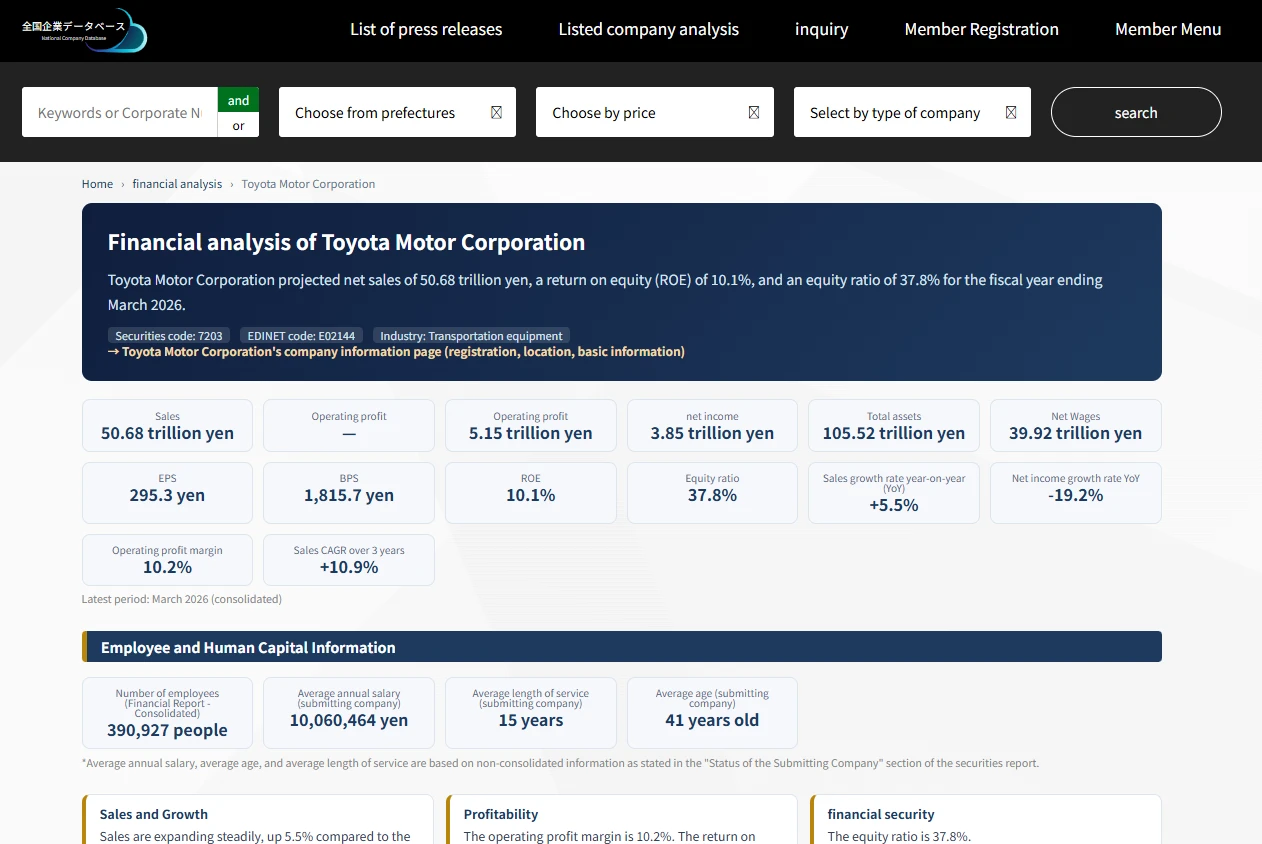Select Sales 50.68 trillion yen card
The width and height of the screenshot is (1262, 844).
[x=167, y=426]
